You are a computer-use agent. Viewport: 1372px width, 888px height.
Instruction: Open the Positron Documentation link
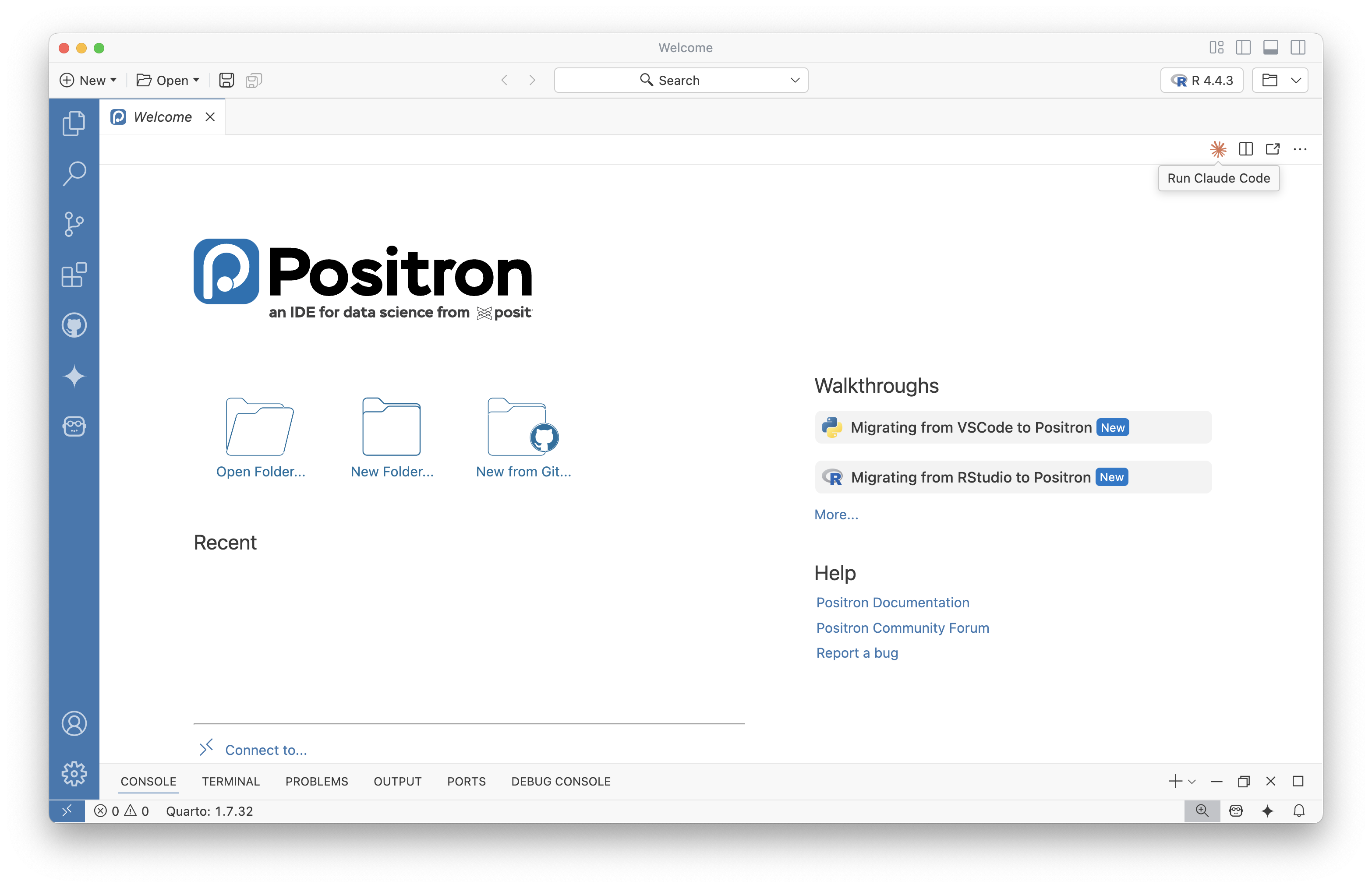(892, 602)
